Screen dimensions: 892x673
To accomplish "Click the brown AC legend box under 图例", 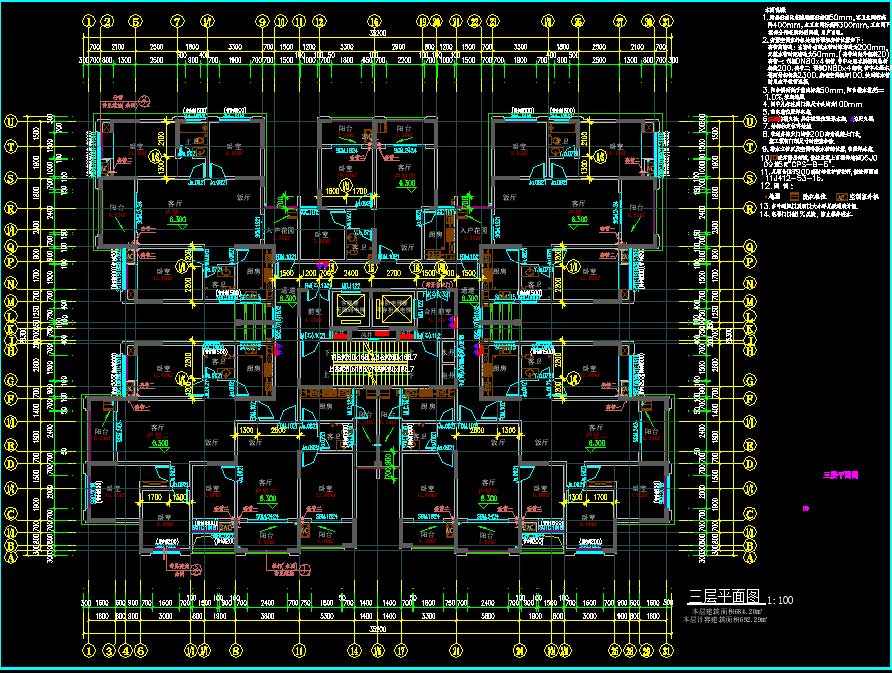I will 842,196.
